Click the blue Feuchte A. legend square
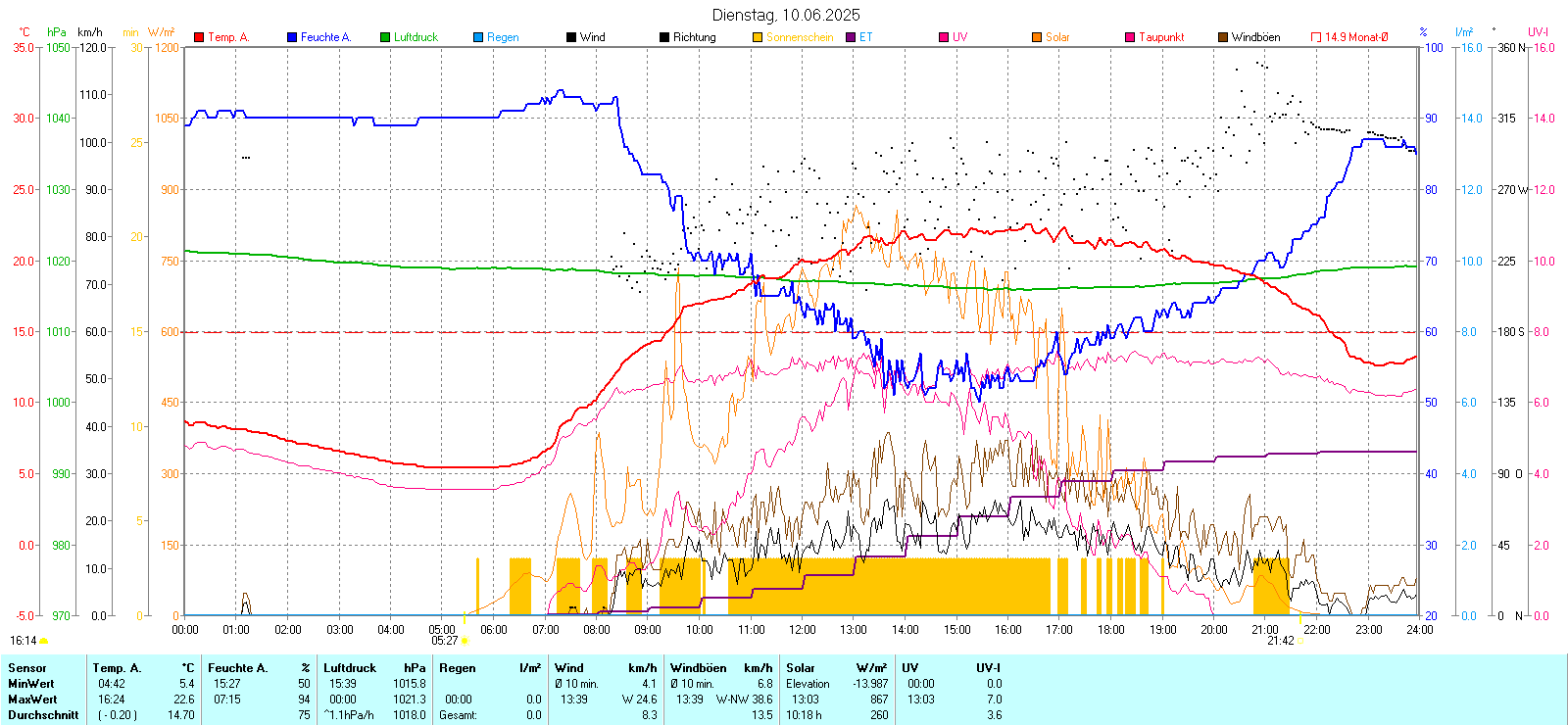This screenshot has height=725, width=1568. pyautogui.click(x=292, y=37)
